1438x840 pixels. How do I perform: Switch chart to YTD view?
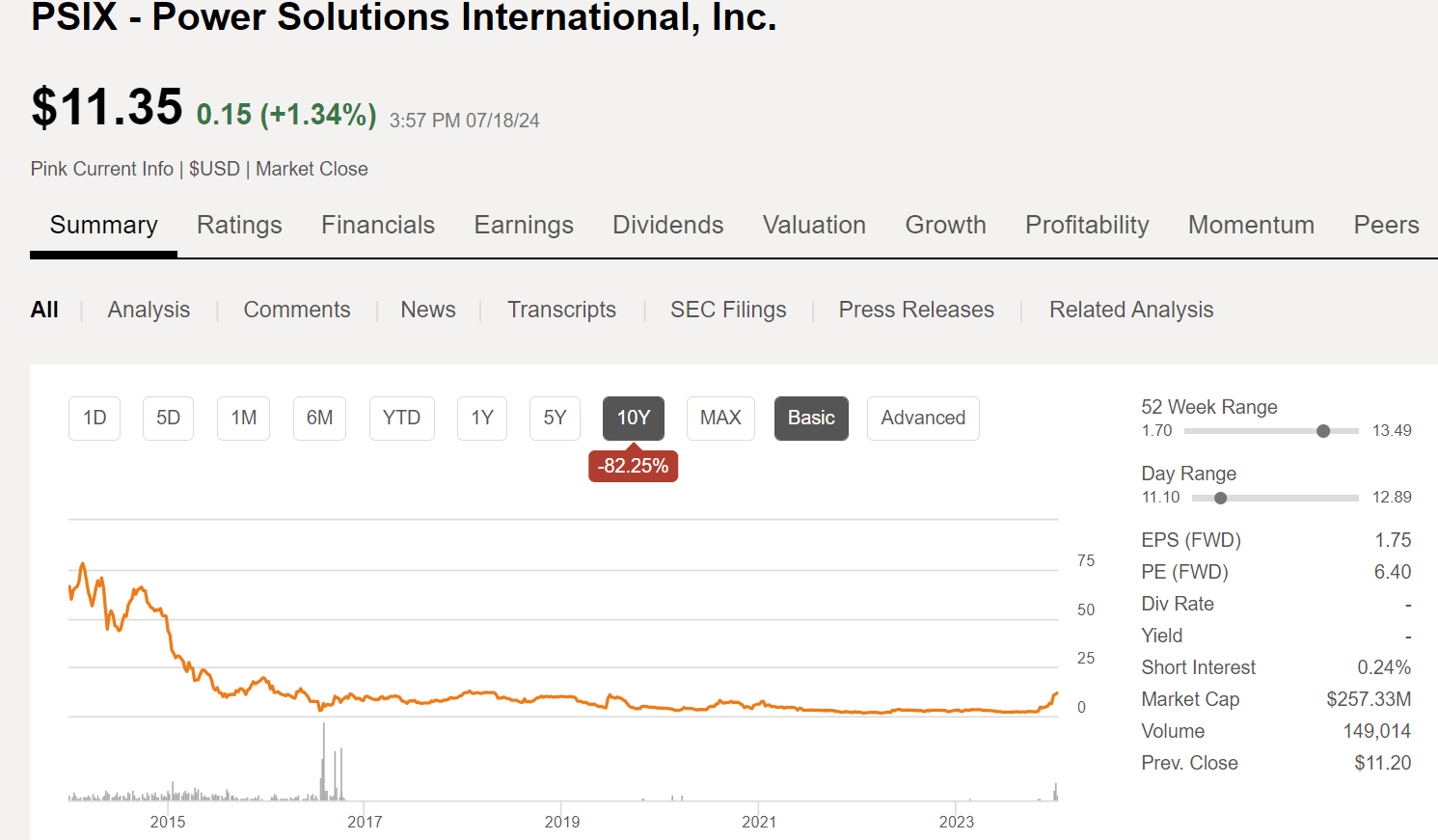[401, 418]
